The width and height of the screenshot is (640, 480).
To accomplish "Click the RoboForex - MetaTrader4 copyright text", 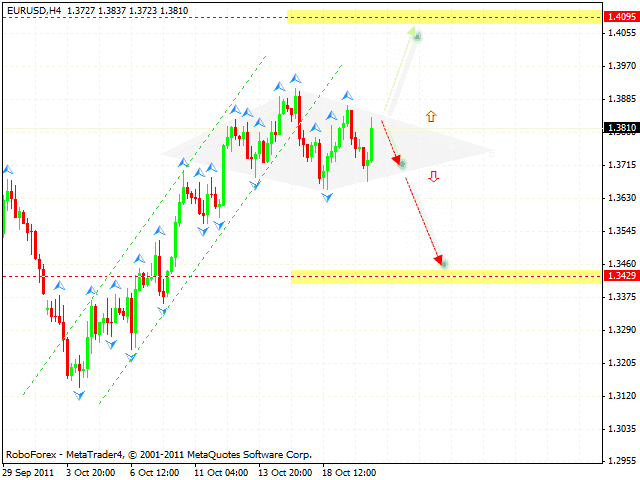I will tap(159, 454).
